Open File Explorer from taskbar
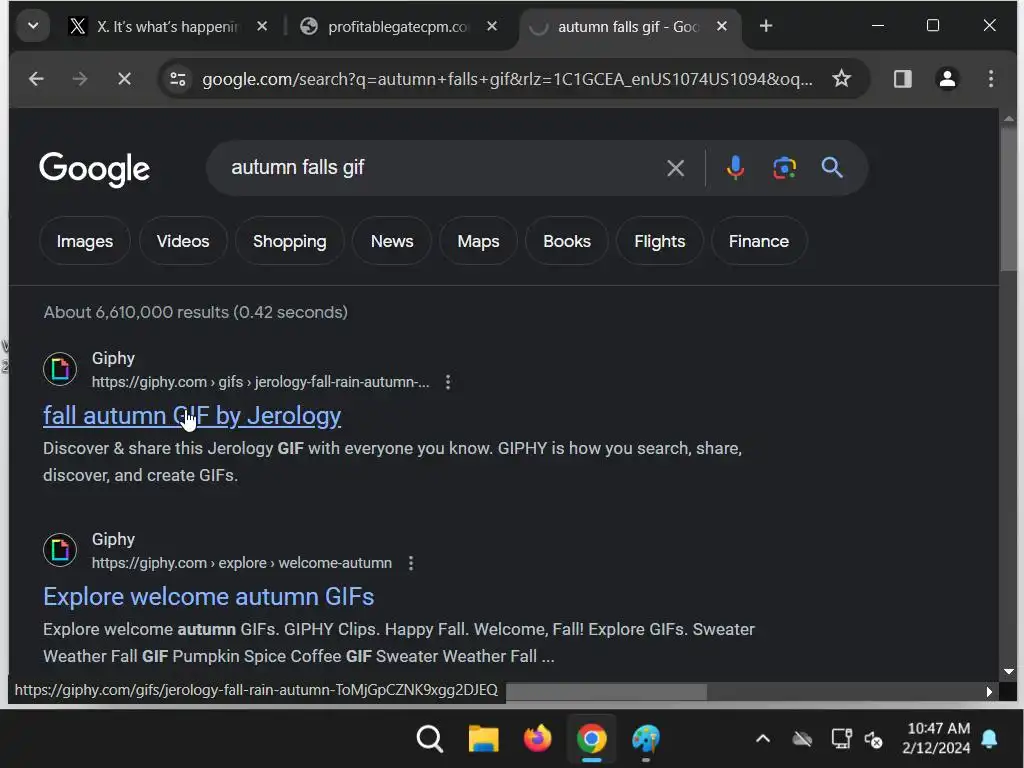 [x=484, y=739]
